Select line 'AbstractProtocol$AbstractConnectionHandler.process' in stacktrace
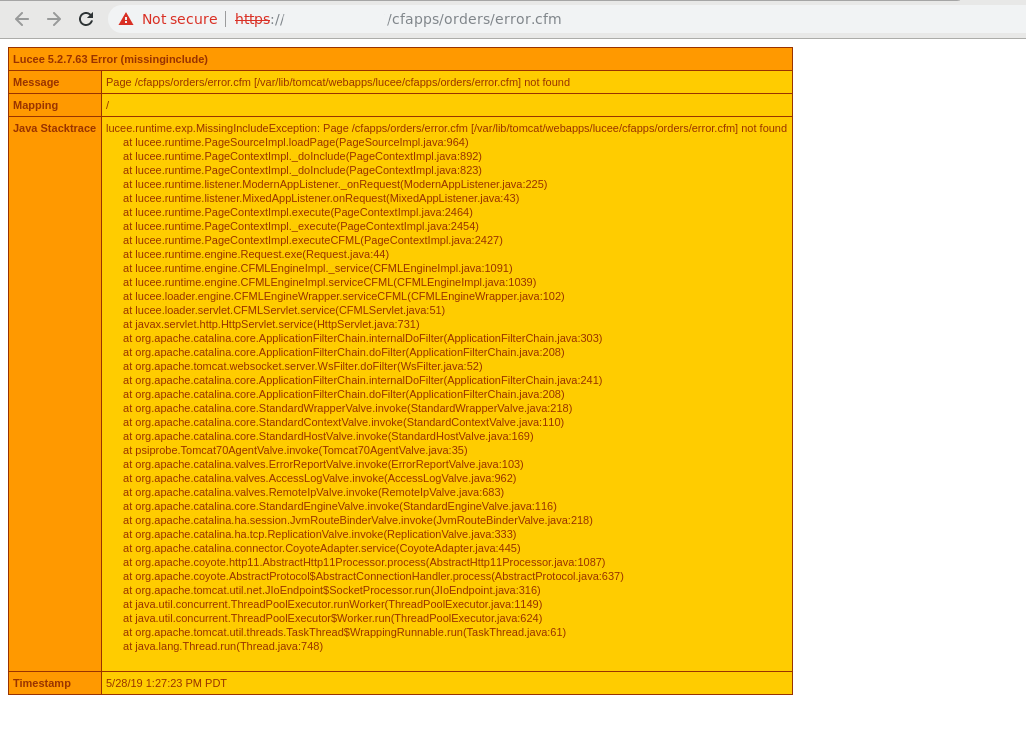The height and width of the screenshot is (742, 1026). 374,576
